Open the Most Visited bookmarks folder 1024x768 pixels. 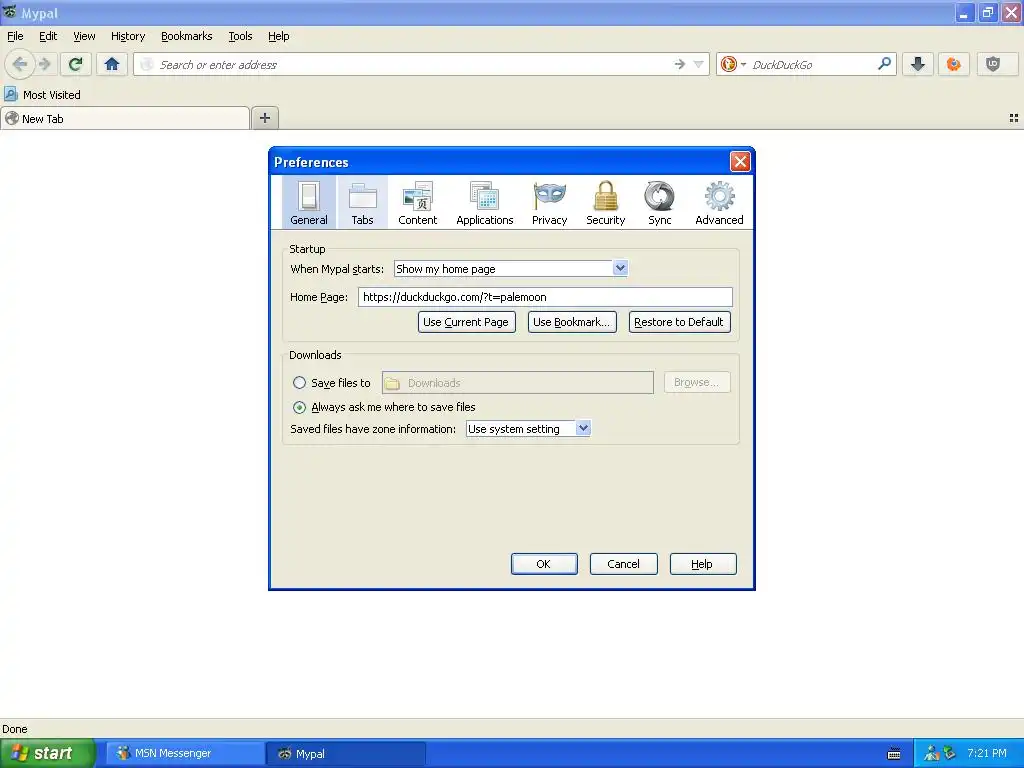(43, 95)
